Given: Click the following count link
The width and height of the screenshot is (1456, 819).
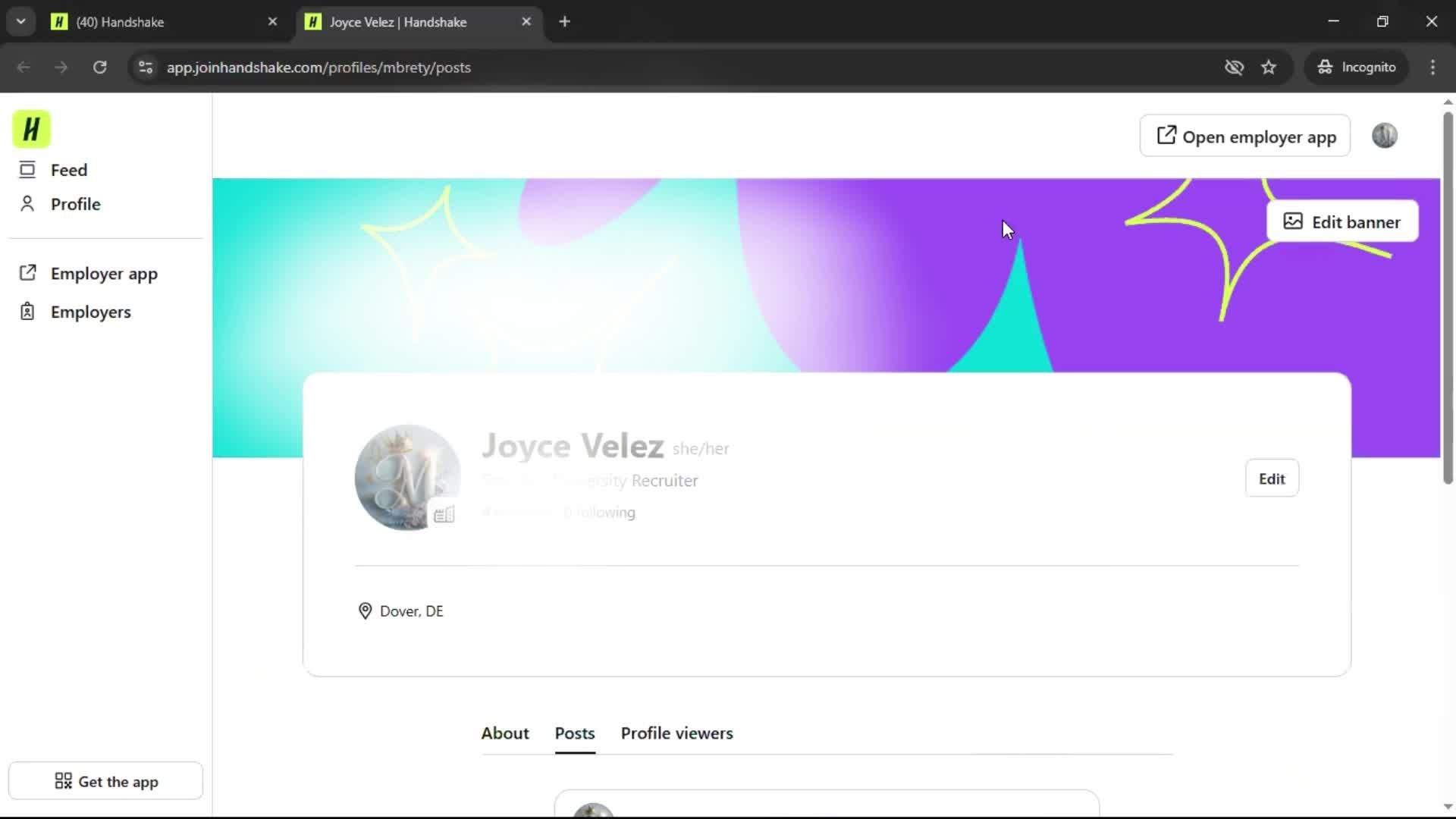Looking at the screenshot, I should click(599, 513).
